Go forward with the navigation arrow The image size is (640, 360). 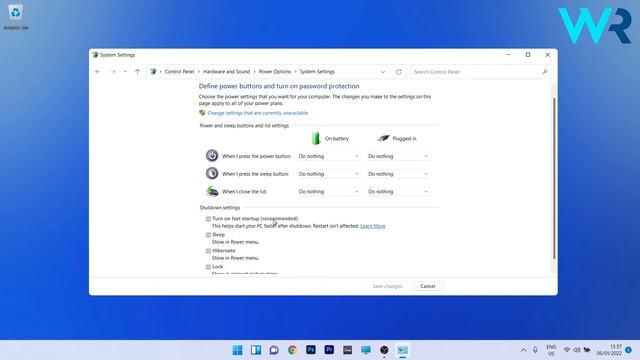pyautogui.click(x=113, y=72)
